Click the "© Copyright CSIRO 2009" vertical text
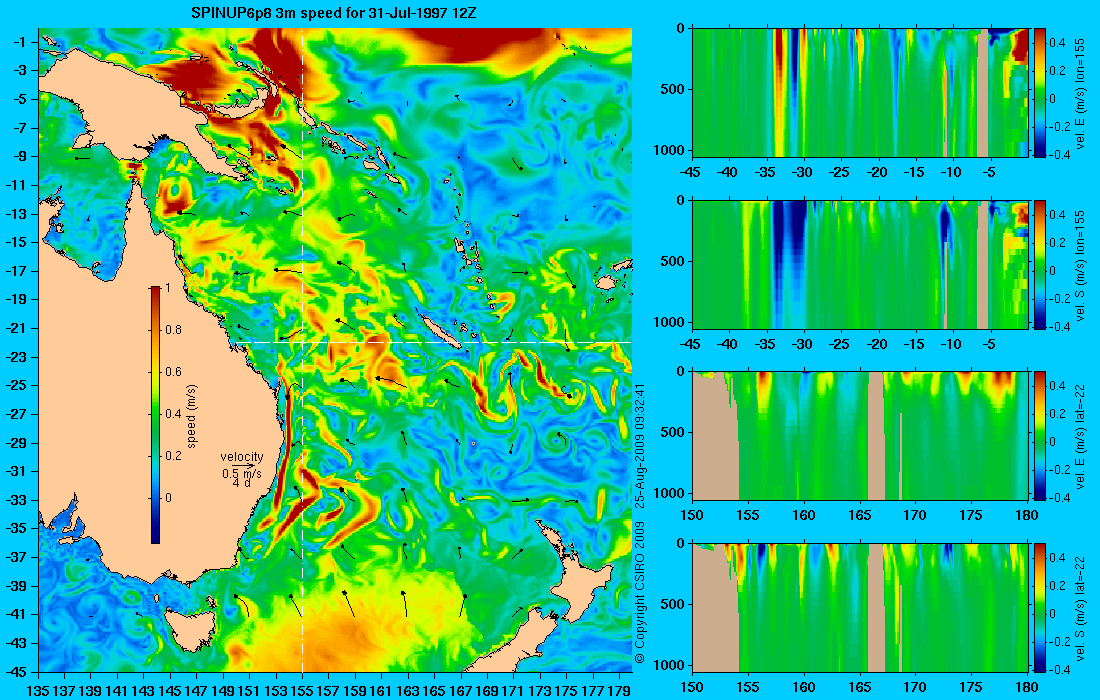The width and height of the screenshot is (1100, 700). tap(639, 593)
